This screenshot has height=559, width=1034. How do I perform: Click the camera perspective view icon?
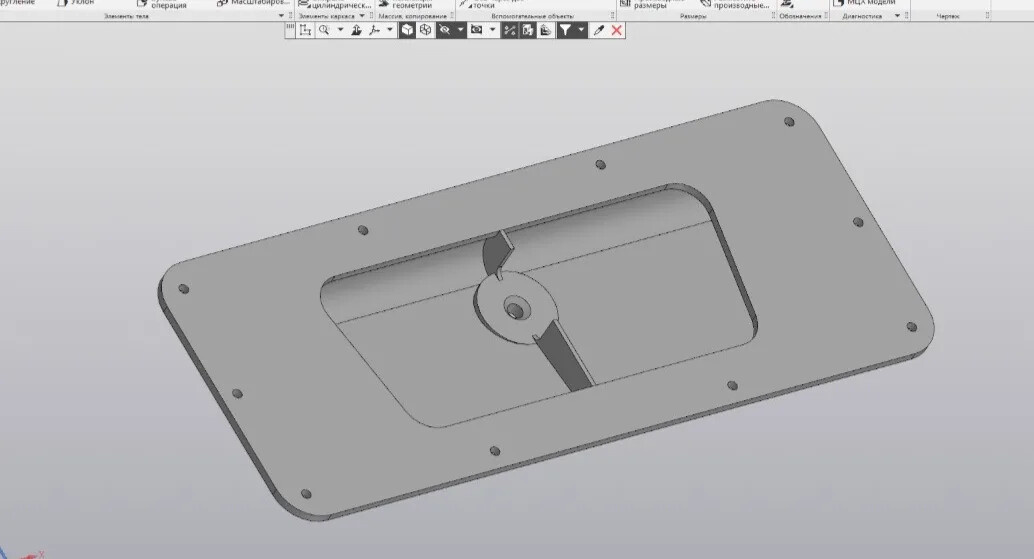[476, 30]
